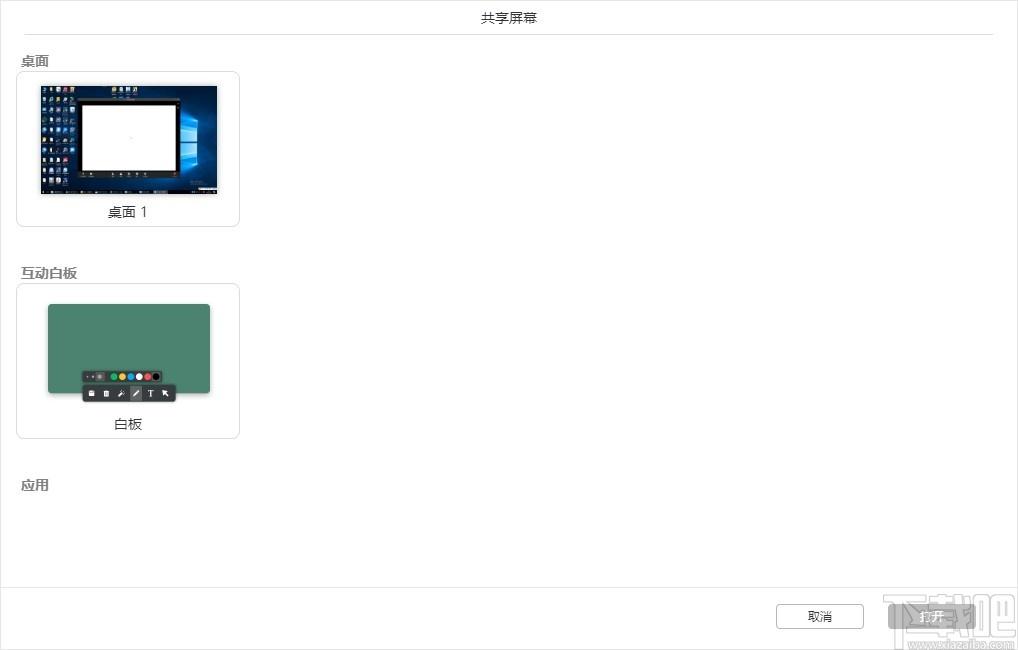Screen dimensions: 1018x650
Task: Select the 白板 whiteboard card
Action: [x=128, y=360]
